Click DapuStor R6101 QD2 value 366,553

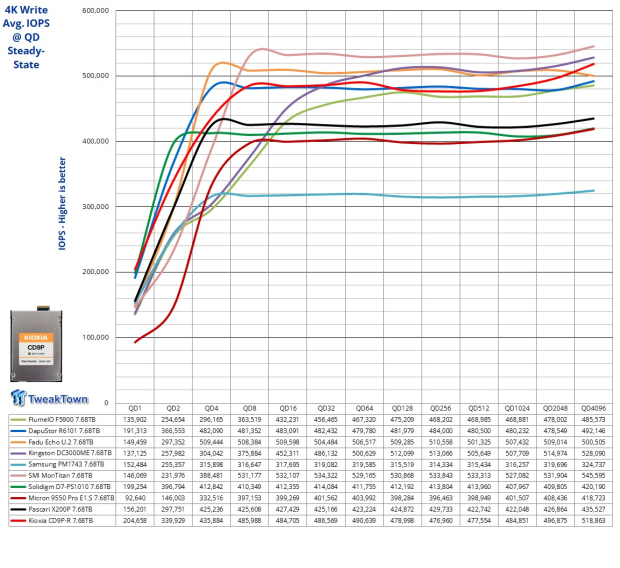pos(173,431)
